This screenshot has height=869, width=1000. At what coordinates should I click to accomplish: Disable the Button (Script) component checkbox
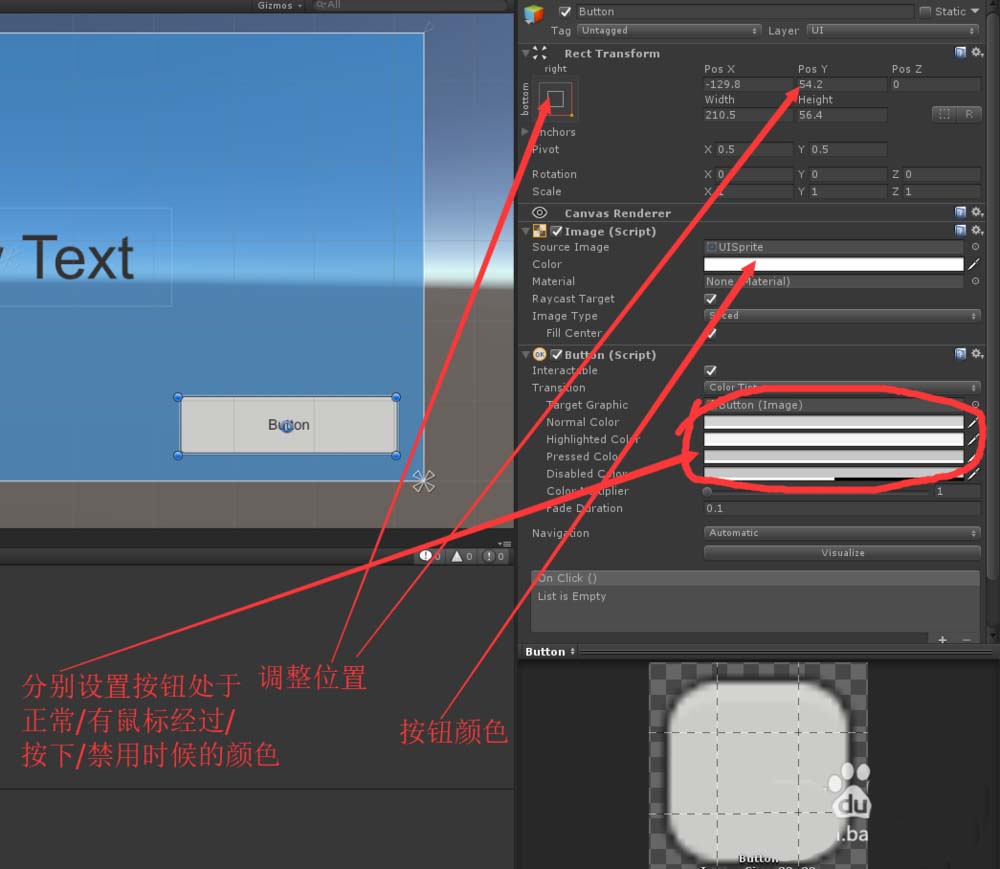coord(557,354)
